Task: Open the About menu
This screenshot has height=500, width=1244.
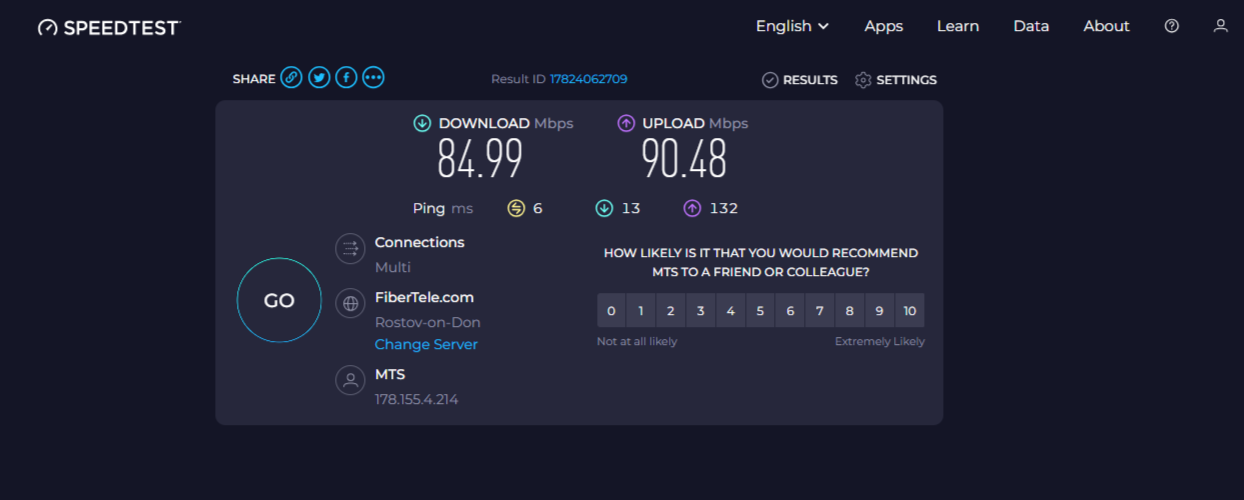Action: (1106, 26)
